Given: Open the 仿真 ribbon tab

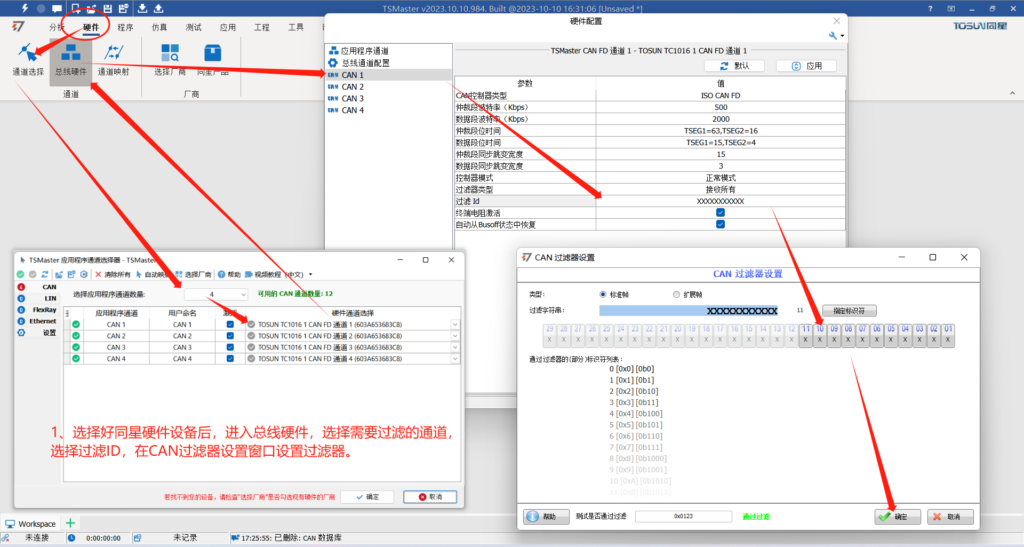Looking at the screenshot, I should point(159,27).
